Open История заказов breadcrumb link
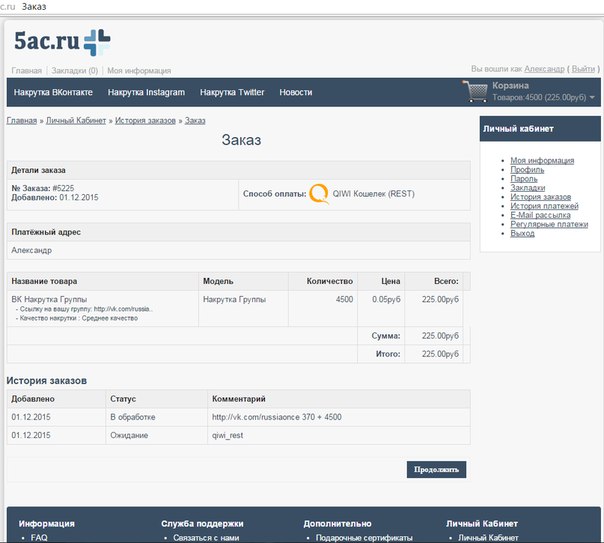This screenshot has height=543, width=604. pyautogui.click(x=145, y=121)
